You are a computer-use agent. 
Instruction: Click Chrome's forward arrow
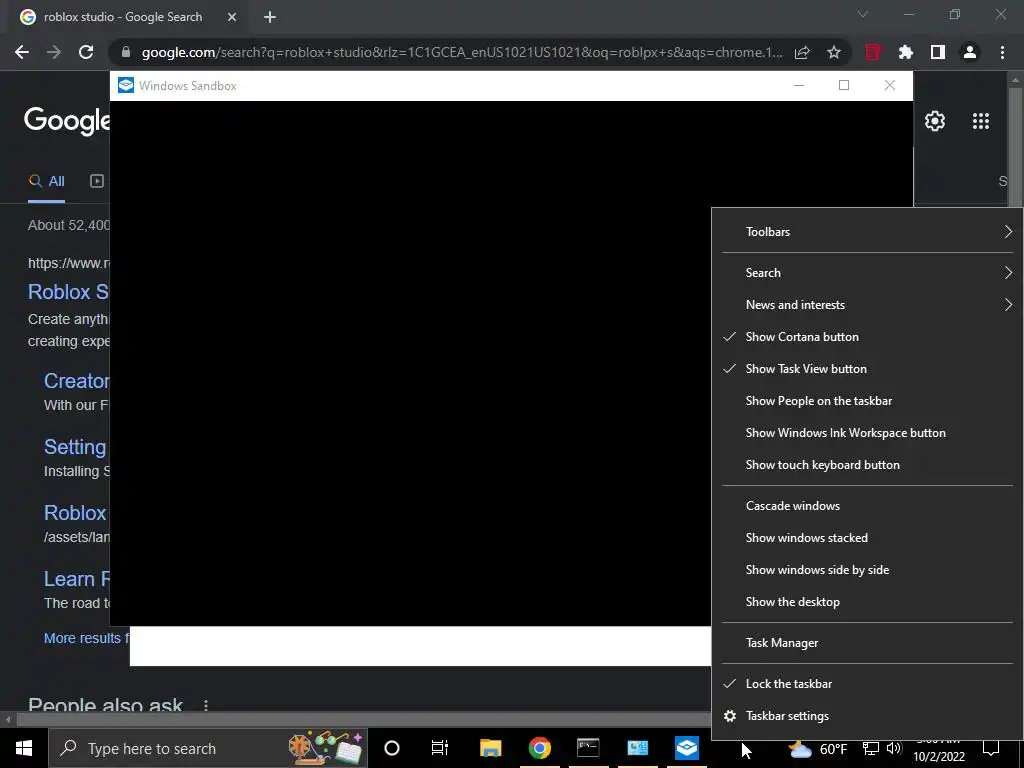point(54,52)
